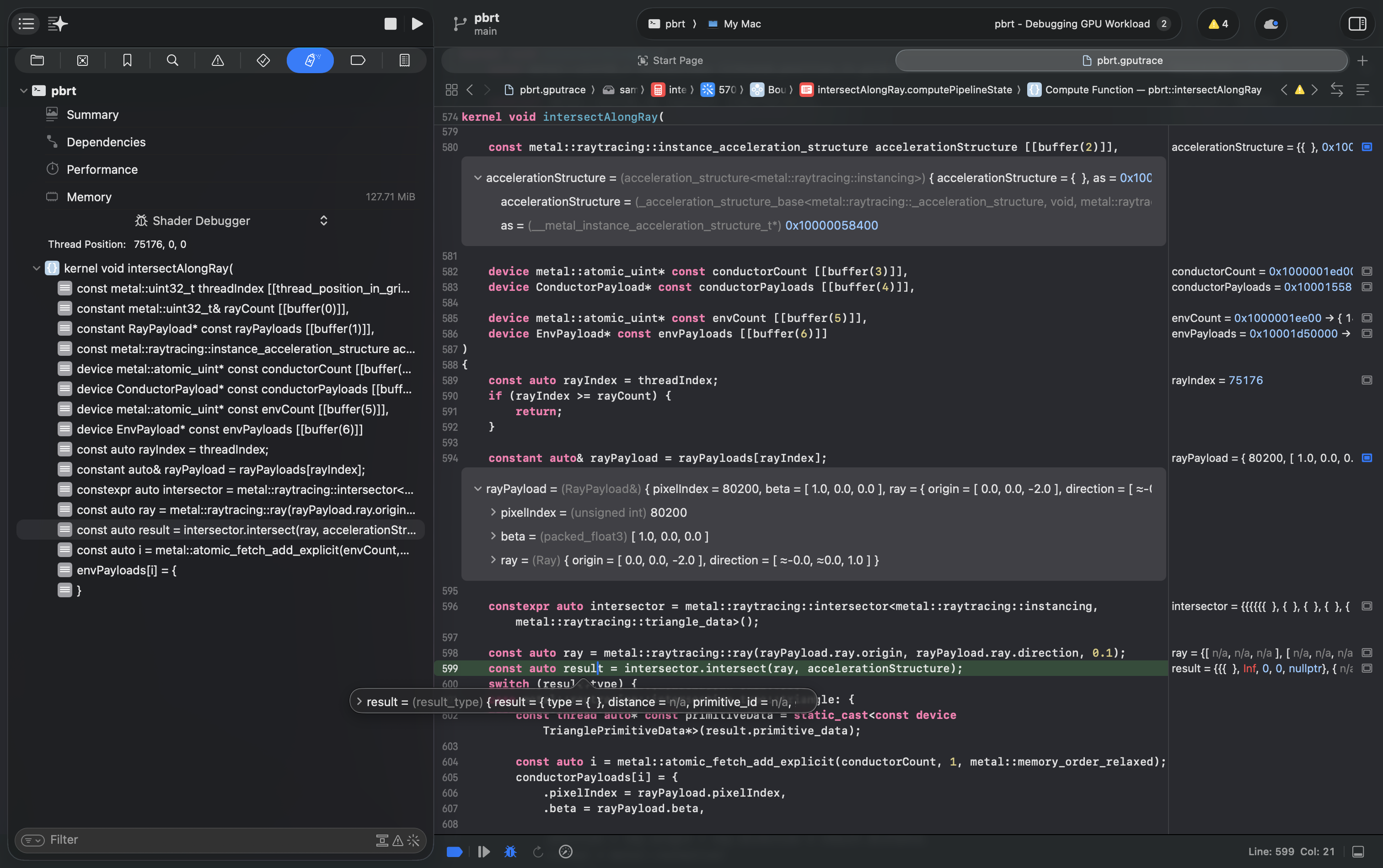This screenshot has width=1383, height=868.
Task: Expand the pixelIndex variable row
Action: 493,512
